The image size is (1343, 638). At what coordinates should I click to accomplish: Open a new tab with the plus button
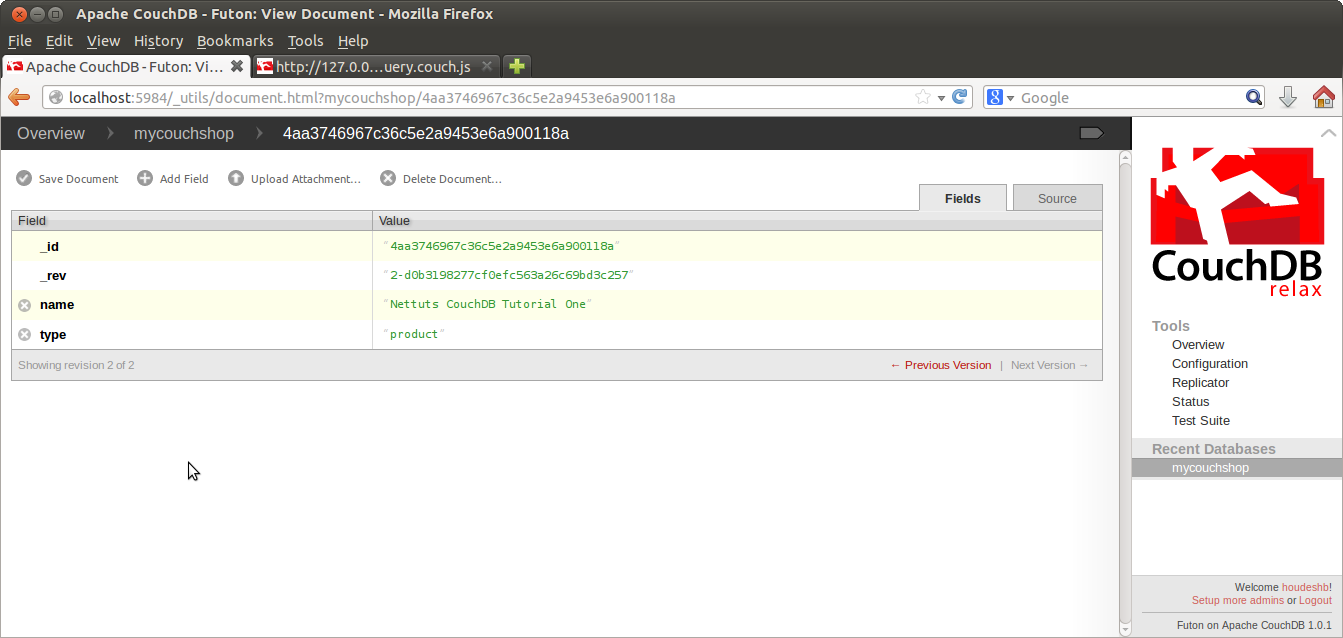[x=517, y=66]
